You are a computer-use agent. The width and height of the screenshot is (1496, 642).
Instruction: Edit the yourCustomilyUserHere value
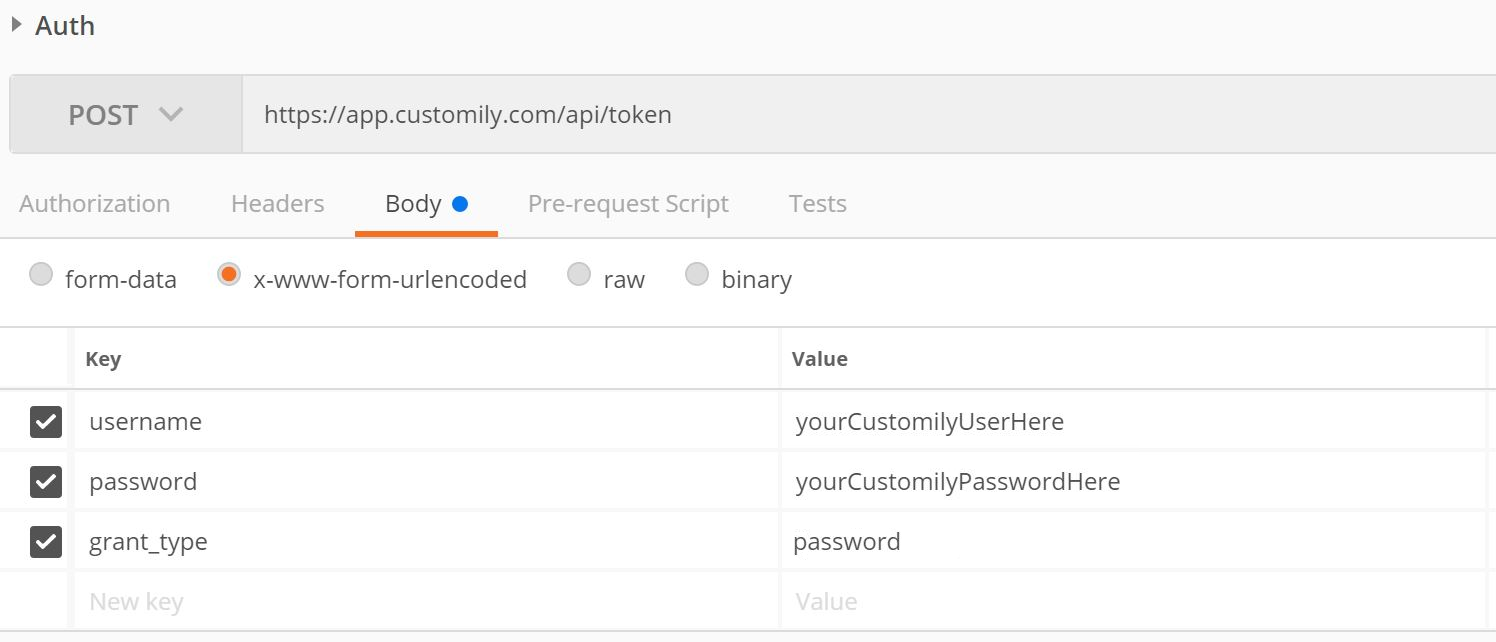pyautogui.click(x=930, y=421)
